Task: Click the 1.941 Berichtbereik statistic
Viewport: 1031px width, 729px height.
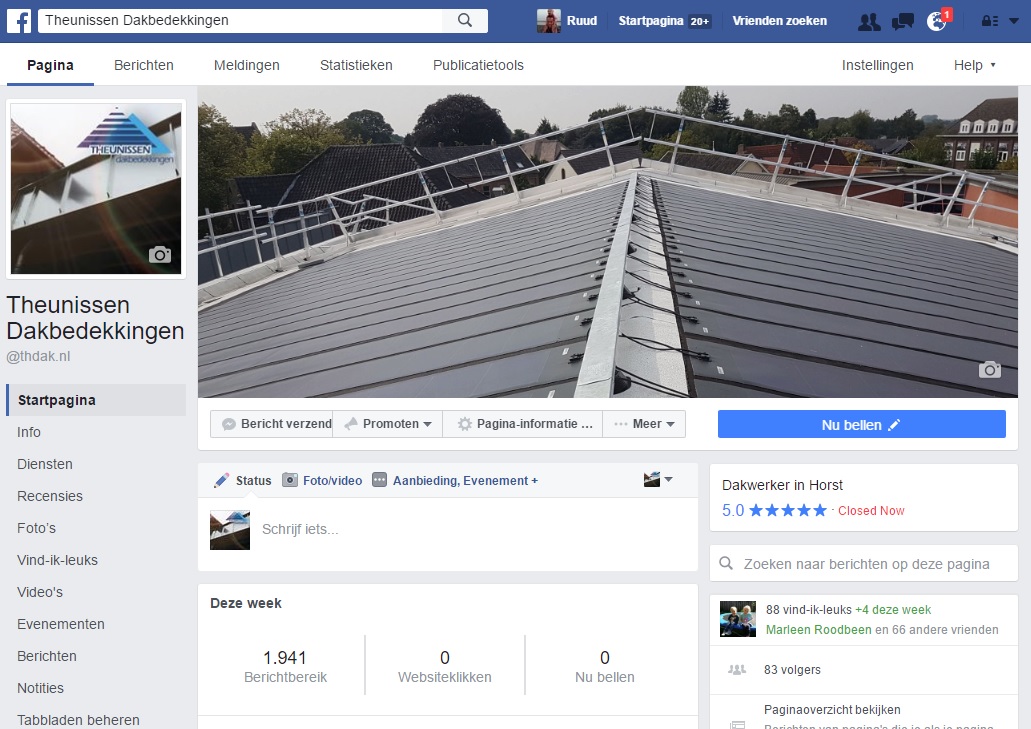Action: (285, 666)
